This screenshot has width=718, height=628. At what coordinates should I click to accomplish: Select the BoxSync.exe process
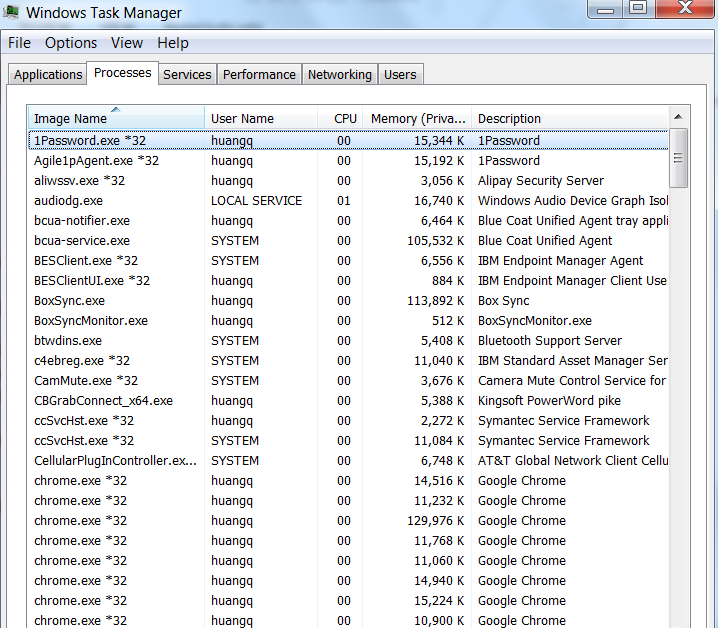pyautogui.click(x=348, y=301)
